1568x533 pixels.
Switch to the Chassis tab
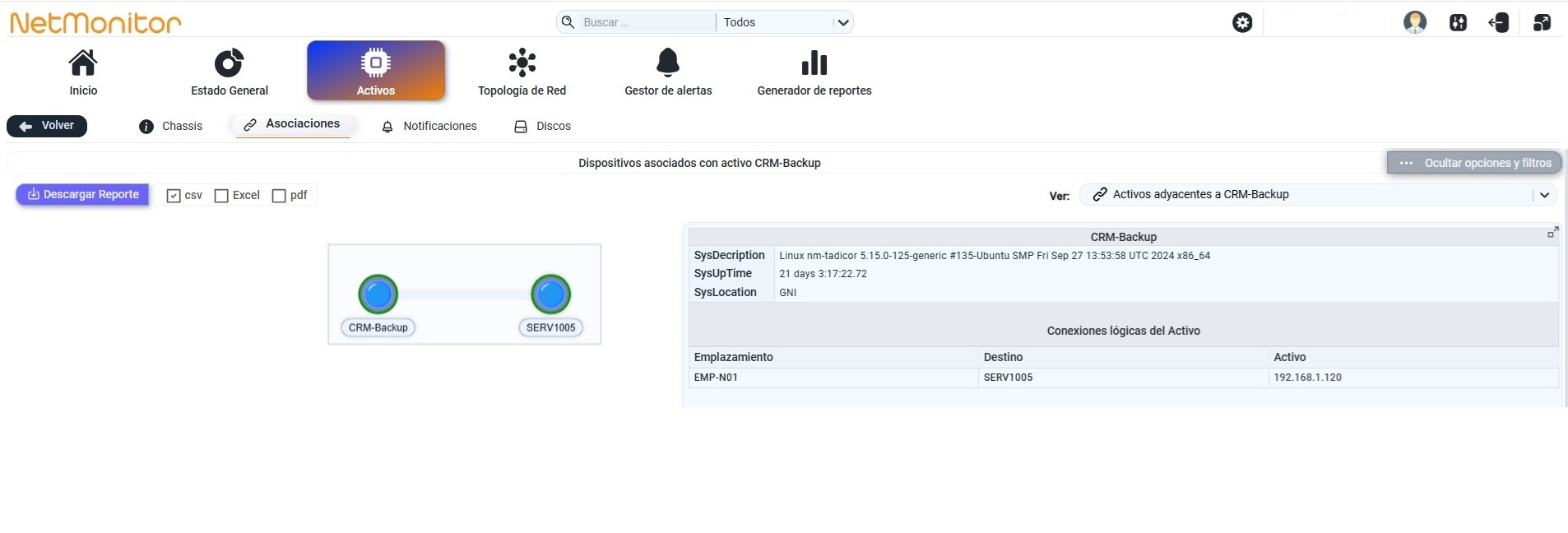[x=171, y=126]
